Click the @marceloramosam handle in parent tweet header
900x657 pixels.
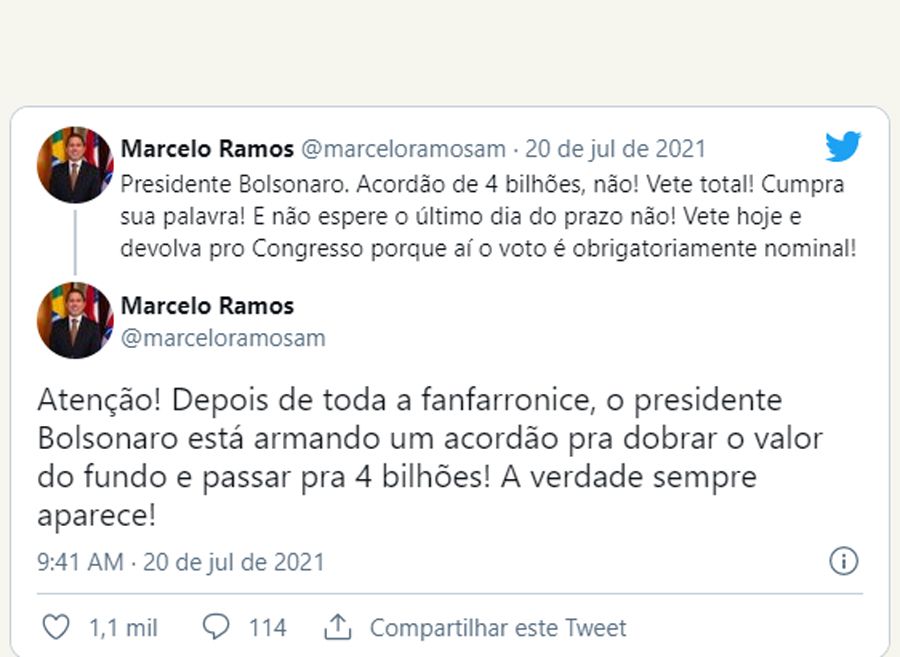coord(403,149)
